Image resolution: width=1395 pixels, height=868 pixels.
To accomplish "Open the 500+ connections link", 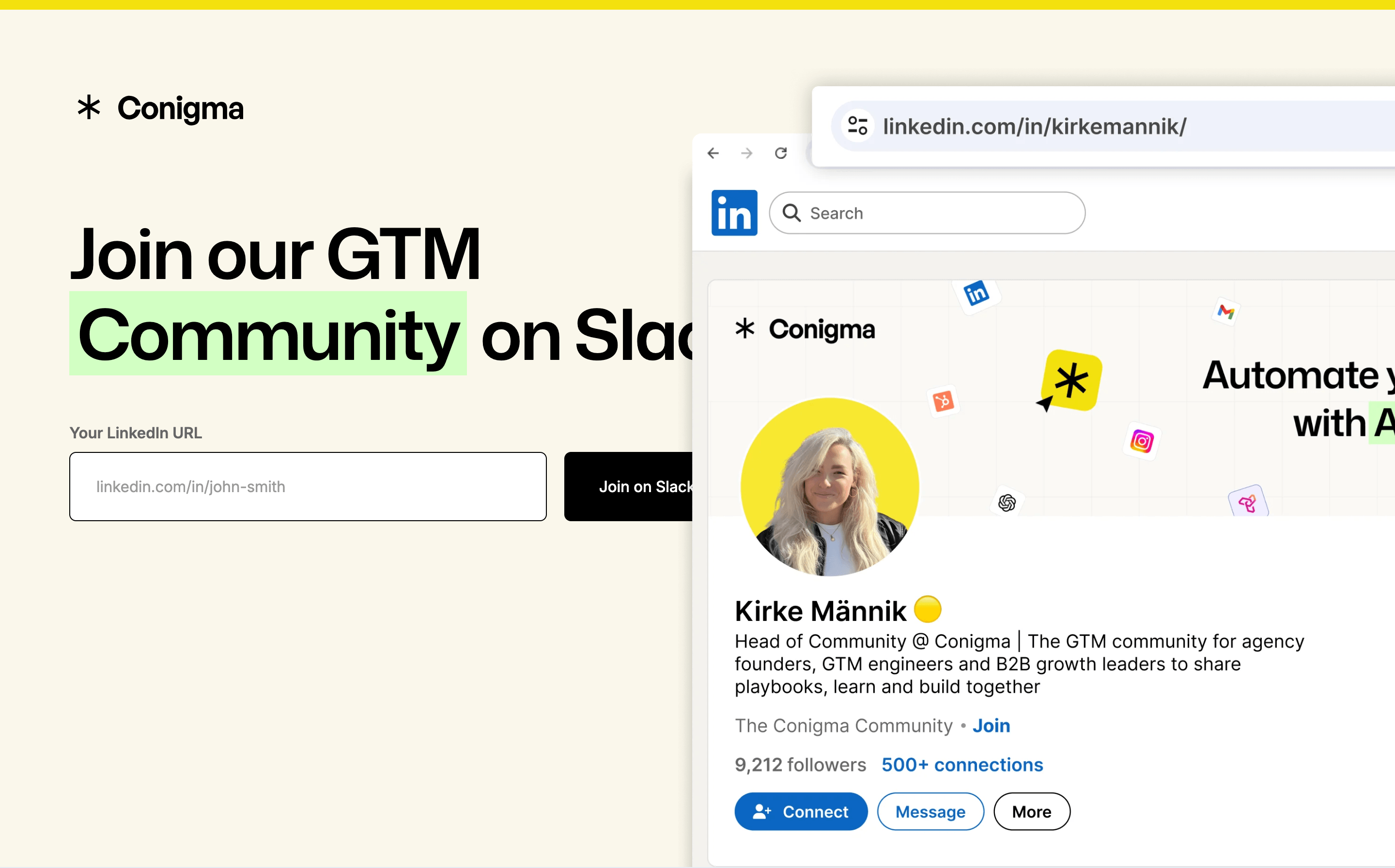I will click(x=962, y=765).
